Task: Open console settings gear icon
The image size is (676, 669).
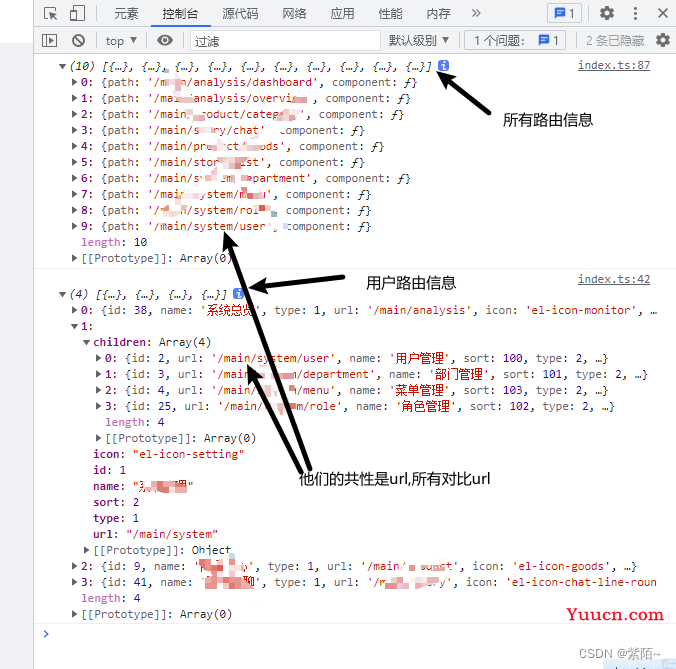Action: 663,41
